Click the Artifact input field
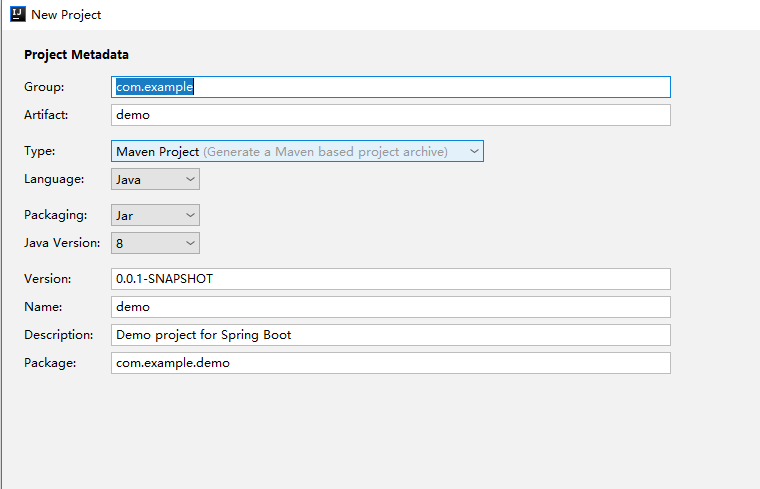The width and height of the screenshot is (760, 489). pyautogui.click(x=391, y=115)
